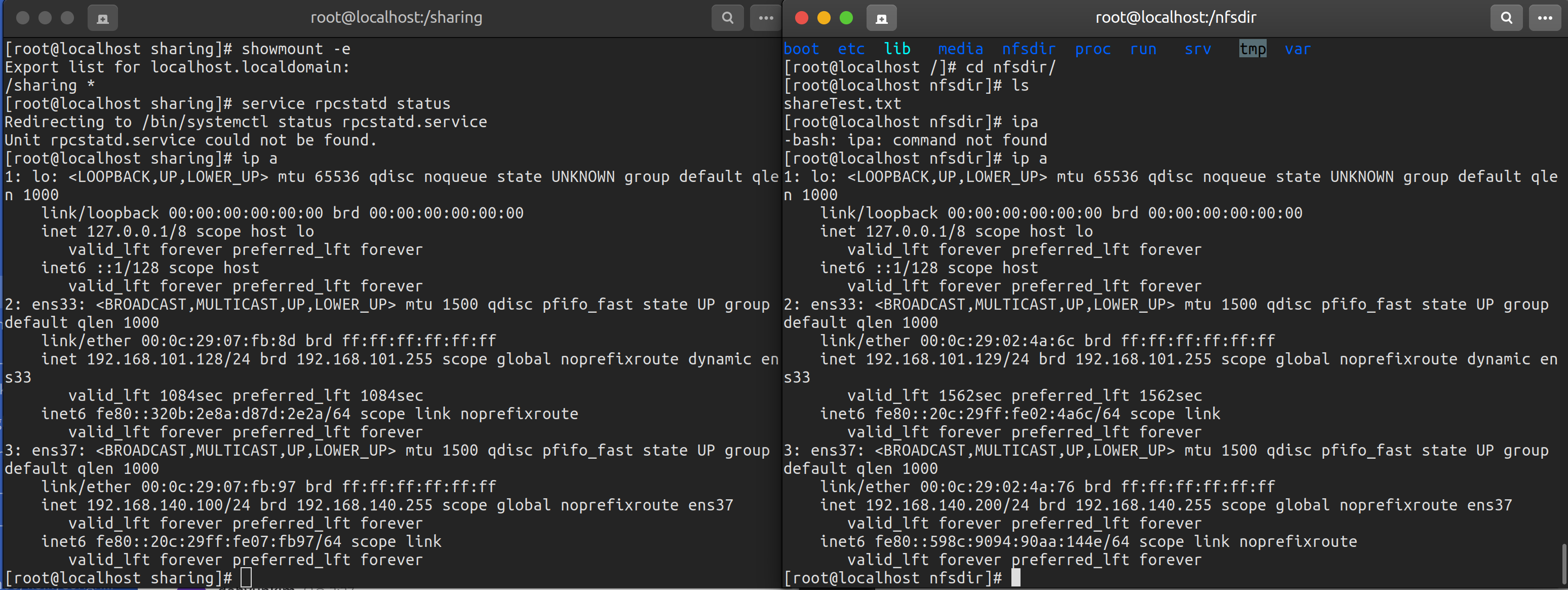Click the MAC address 00:0c:29:07:fb:97
Screen dimensions: 1568x590
(218, 487)
